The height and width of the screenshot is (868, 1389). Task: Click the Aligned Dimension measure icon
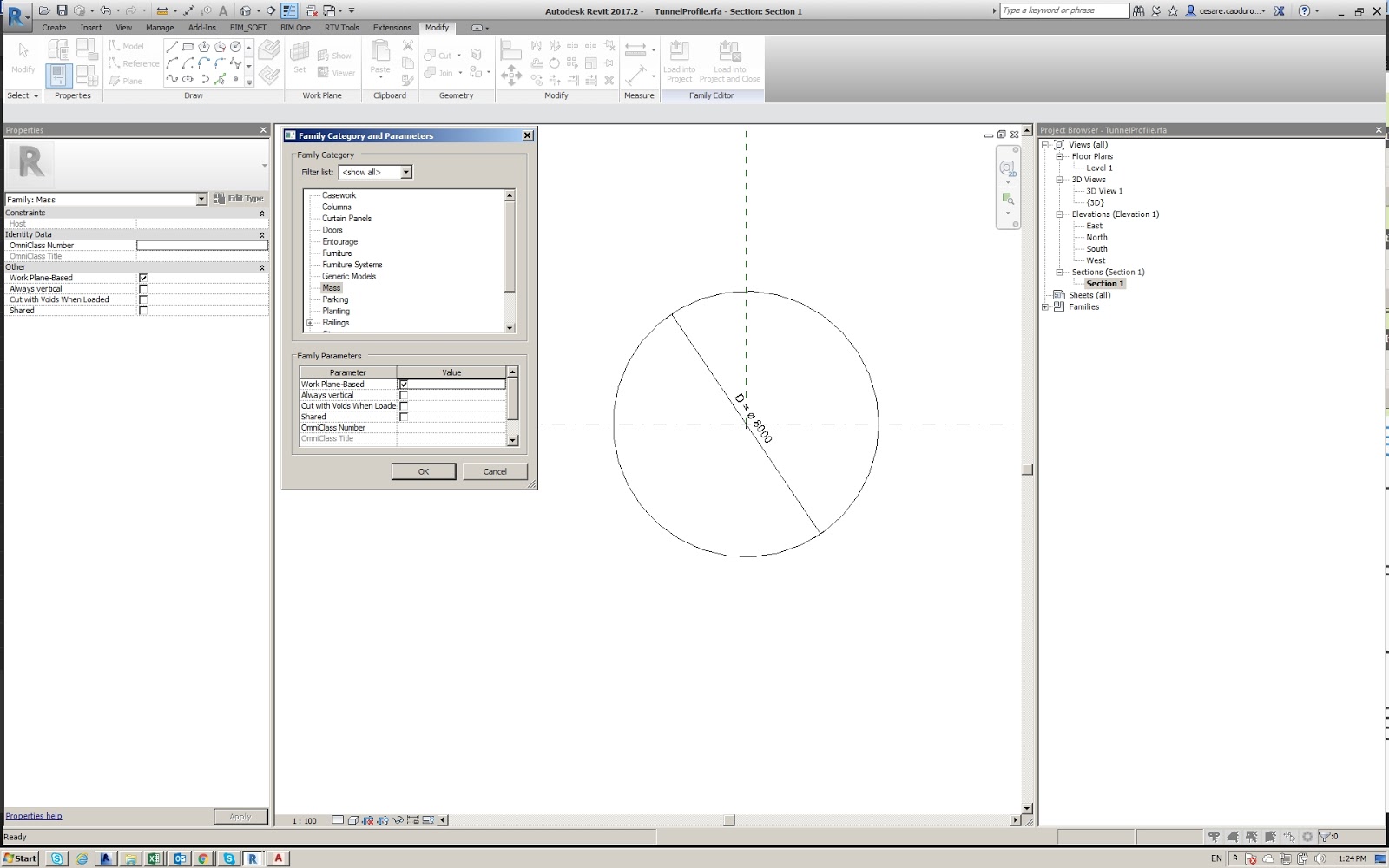coord(635,49)
